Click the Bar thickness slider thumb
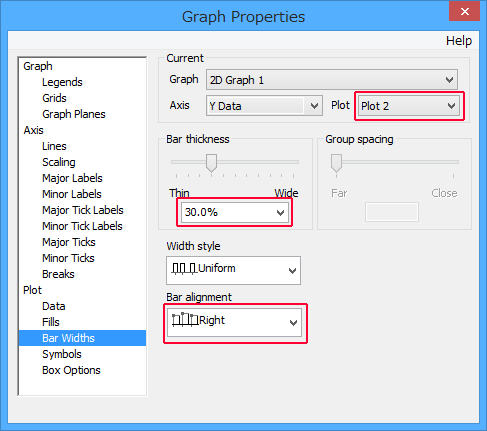The height and width of the screenshot is (431, 487). click(211, 163)
